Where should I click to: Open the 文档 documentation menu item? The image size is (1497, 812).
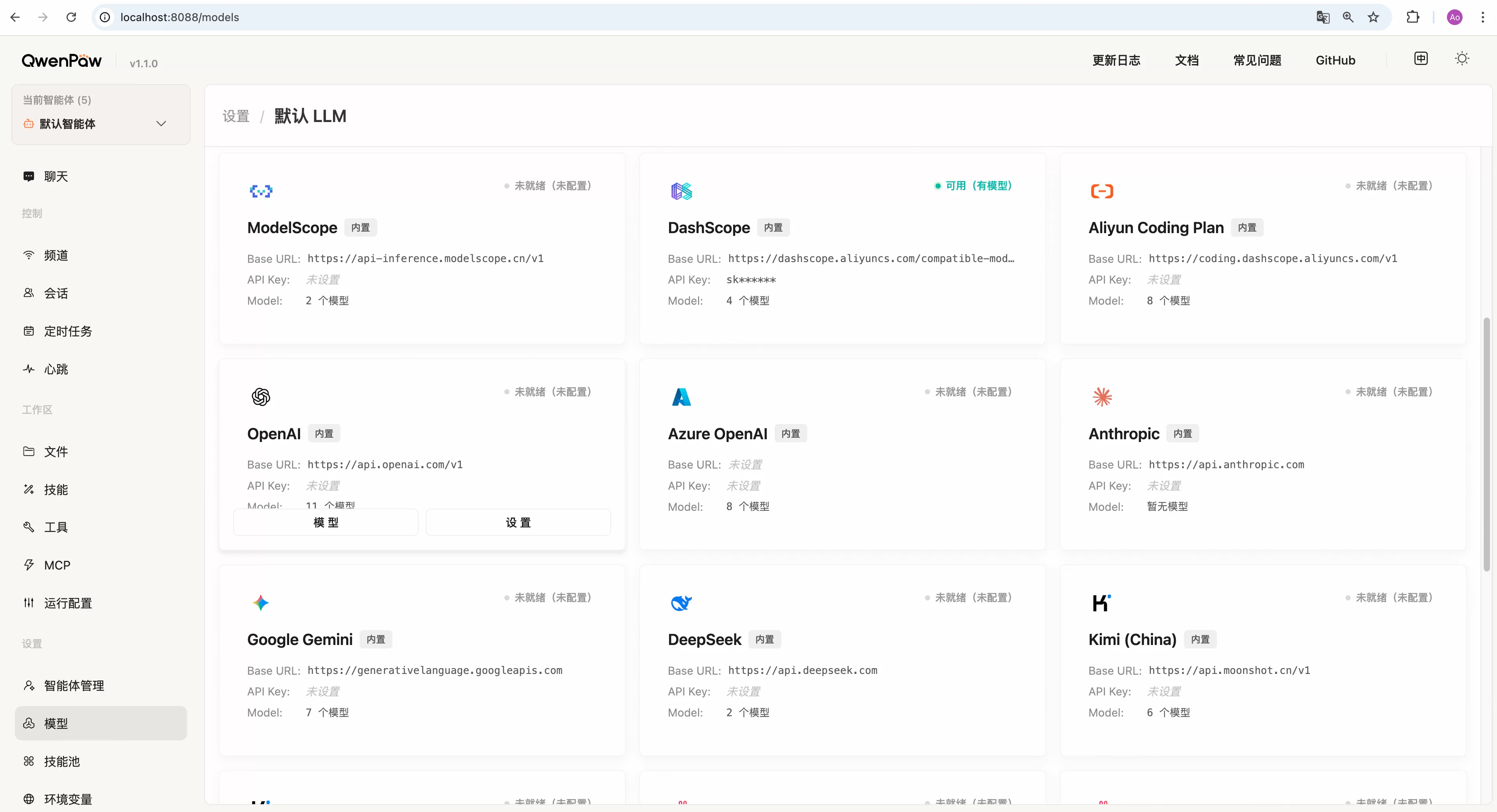(1187, 60)
